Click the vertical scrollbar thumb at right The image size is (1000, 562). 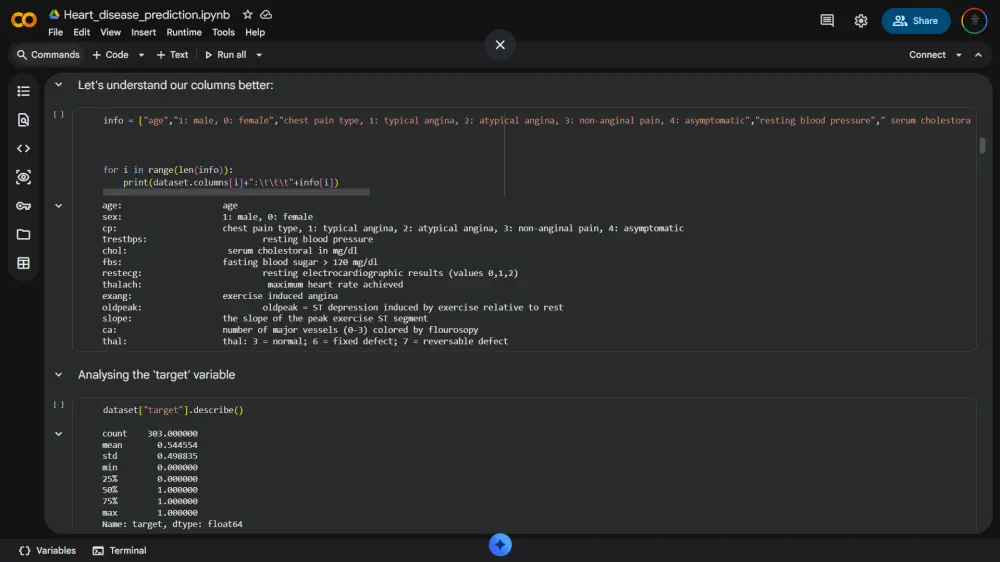[x=982, y=145]
